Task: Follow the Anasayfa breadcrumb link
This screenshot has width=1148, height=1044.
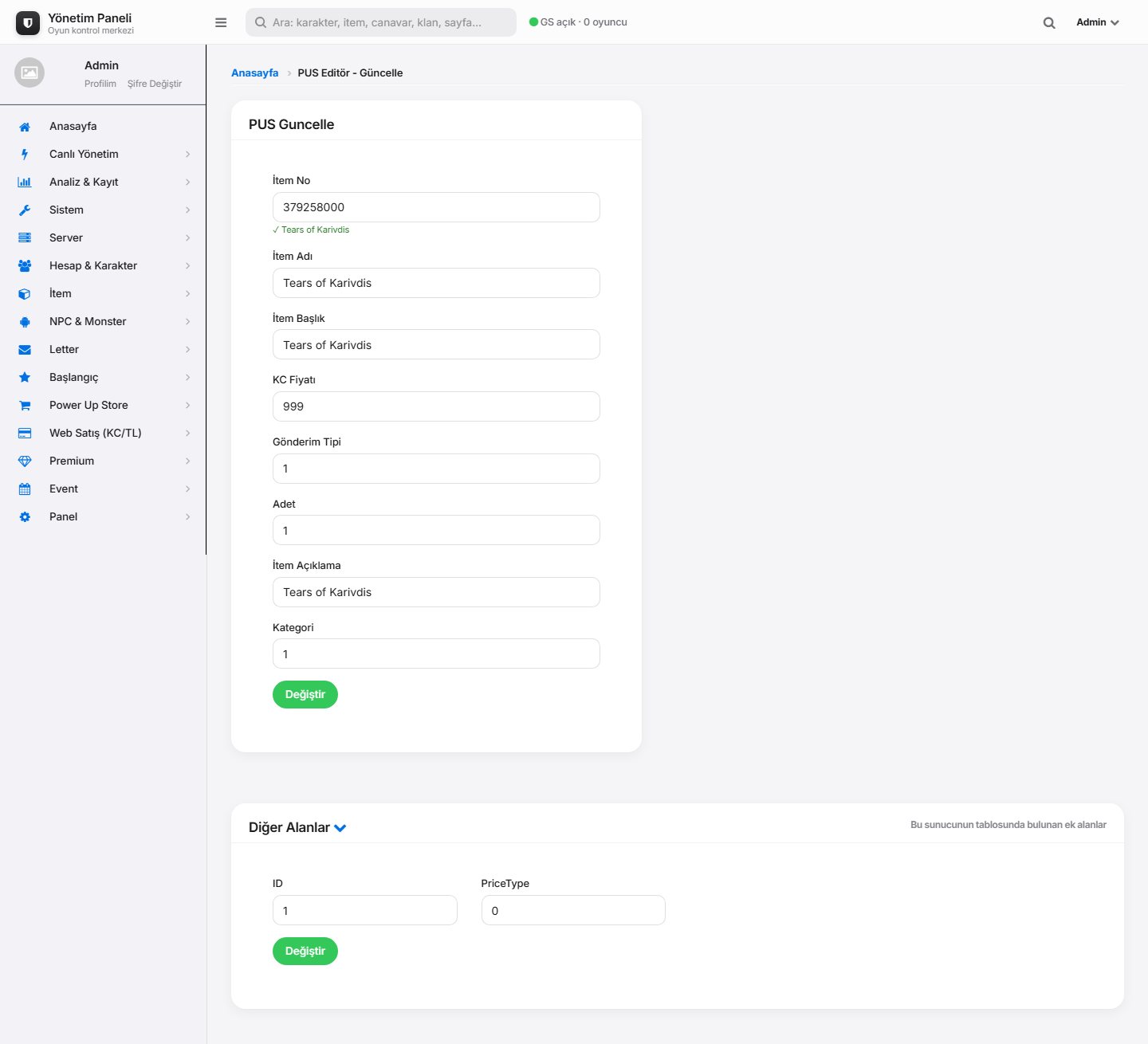Action: tap(255, 73)
